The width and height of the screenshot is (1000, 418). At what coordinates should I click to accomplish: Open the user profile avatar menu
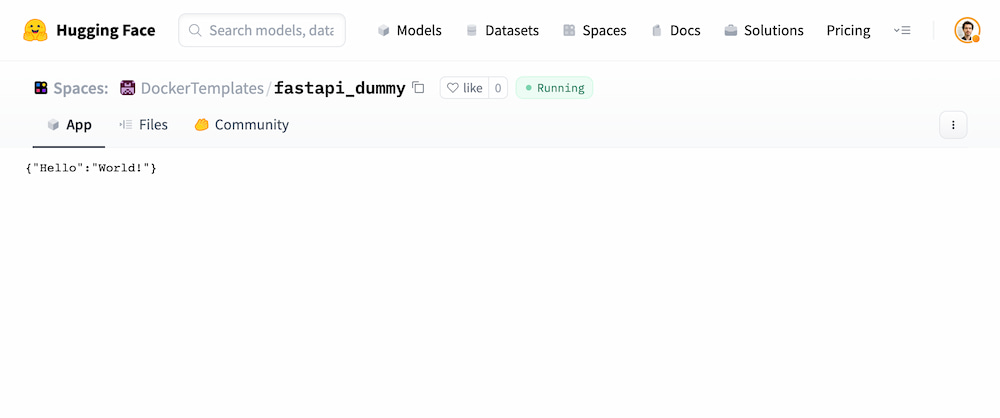coord(967,30)
